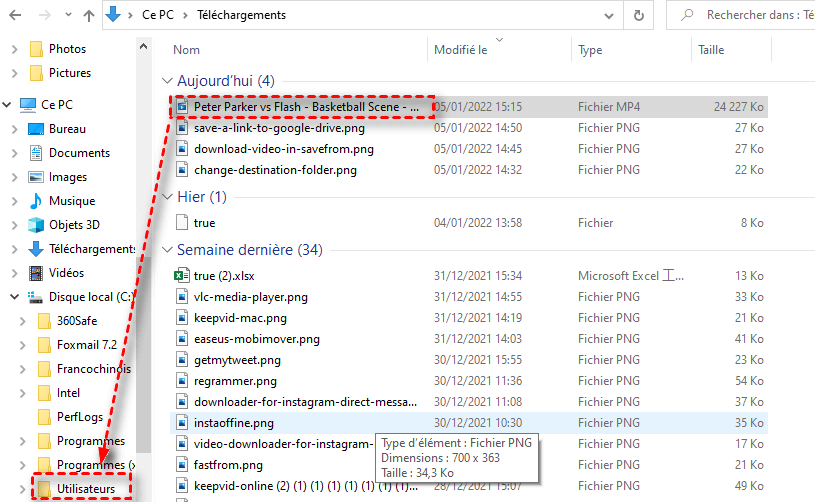Open Images icon in sidebar
815x502 pixels.
coord(36,177)
